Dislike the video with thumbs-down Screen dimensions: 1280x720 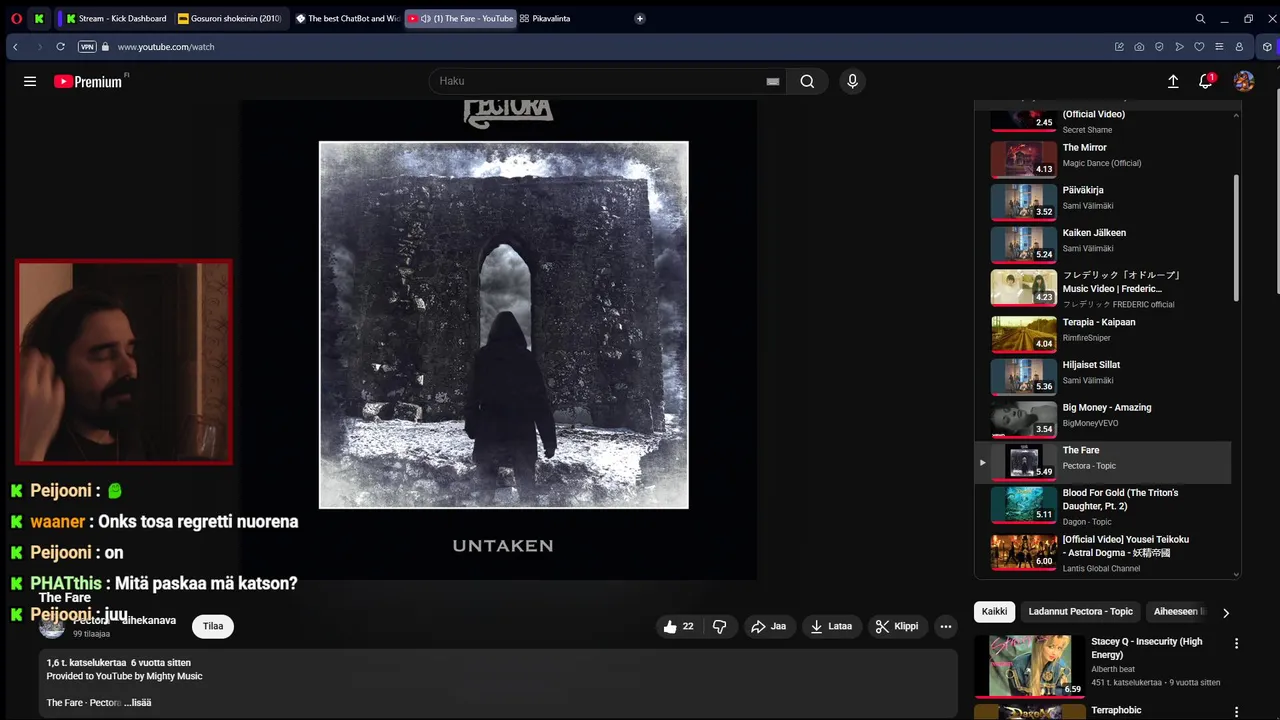pyautogui.click(x=719, y=627)
